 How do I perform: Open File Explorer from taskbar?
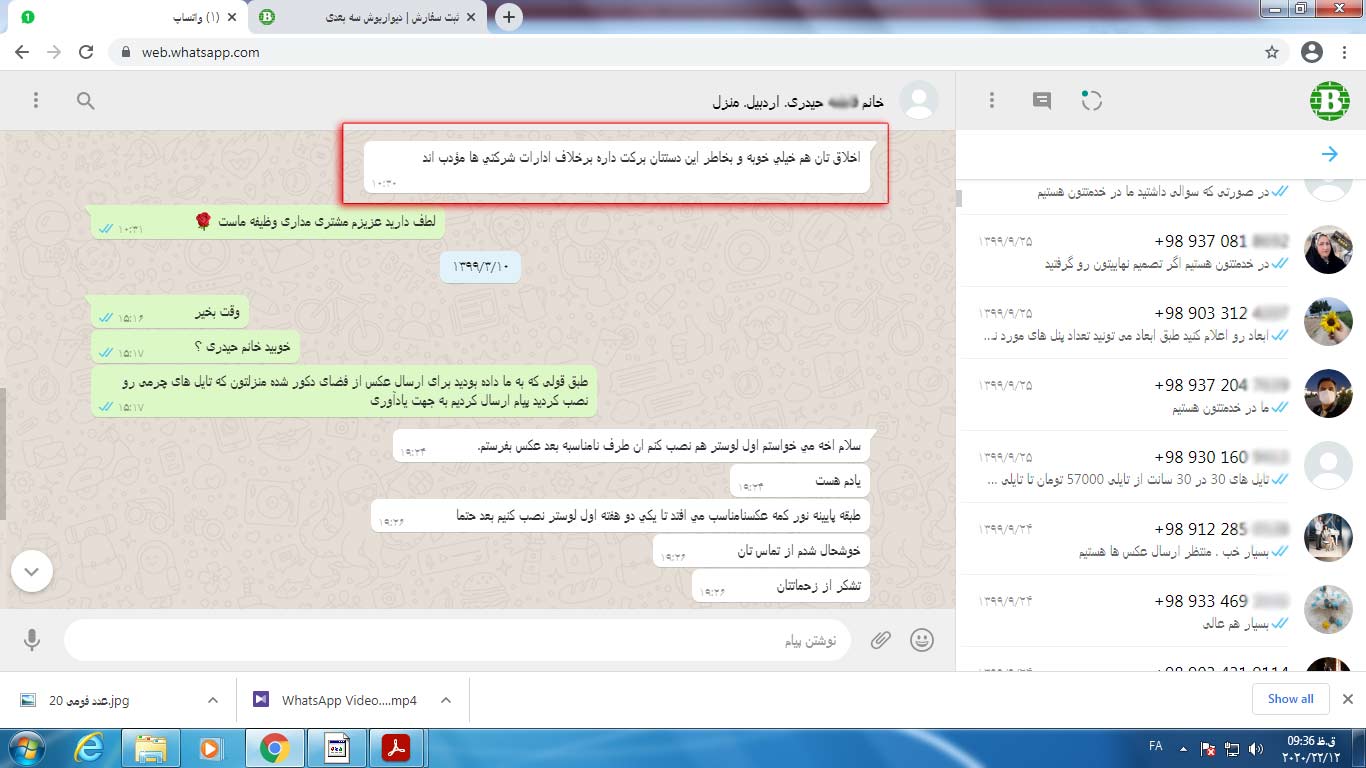pyautogui.click(x=151, y=748)
